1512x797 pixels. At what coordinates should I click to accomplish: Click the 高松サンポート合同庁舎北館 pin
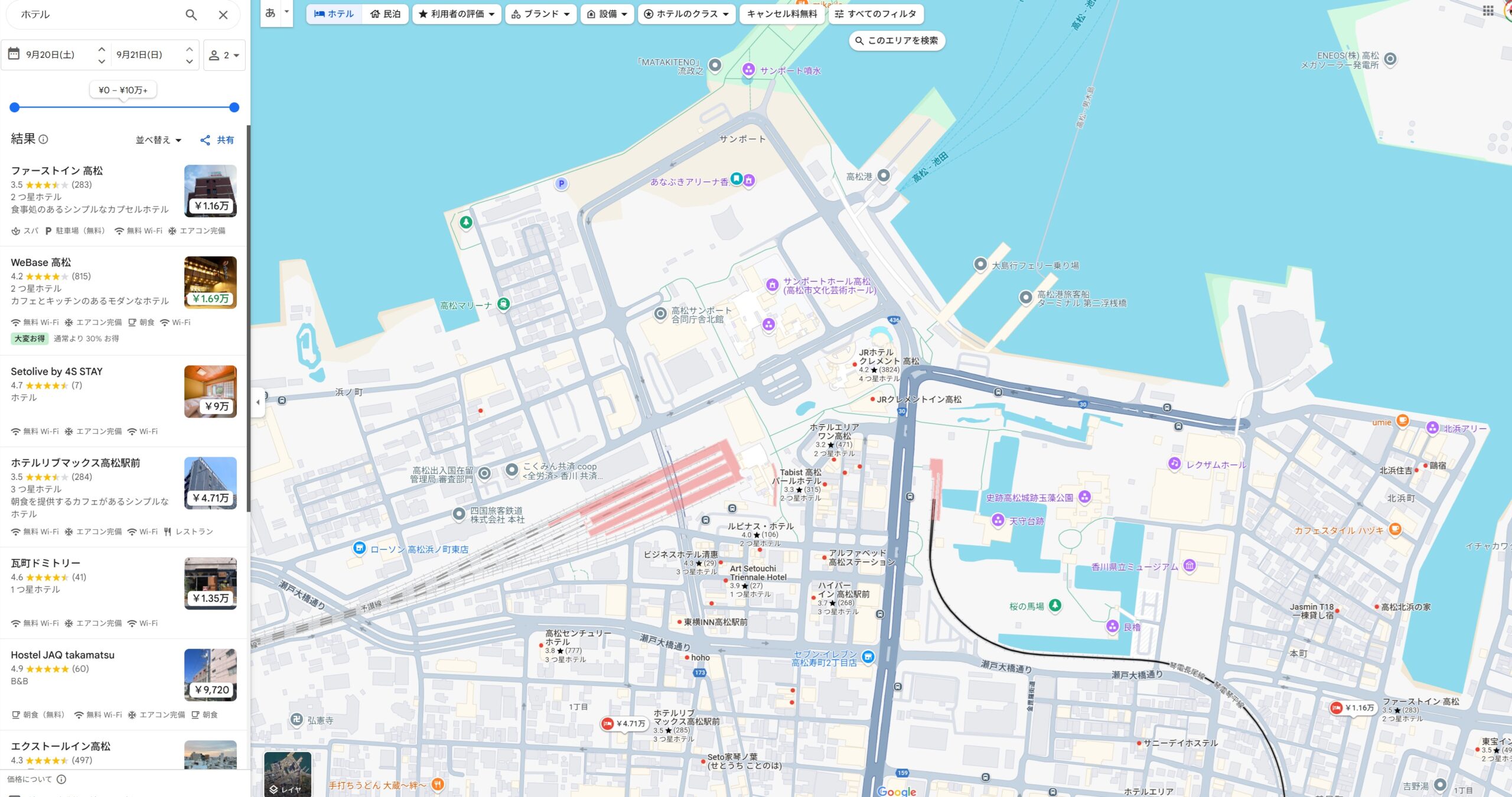pos(660,314)
